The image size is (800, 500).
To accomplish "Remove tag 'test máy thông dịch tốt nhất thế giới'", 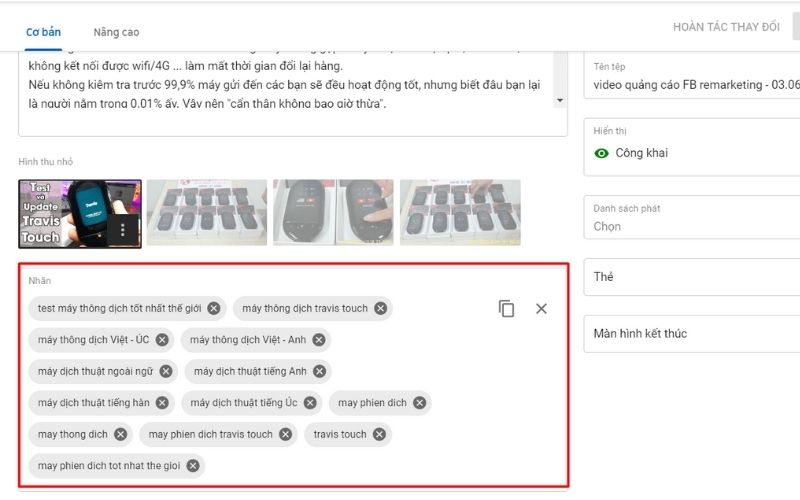I will [x=214, y=308].
